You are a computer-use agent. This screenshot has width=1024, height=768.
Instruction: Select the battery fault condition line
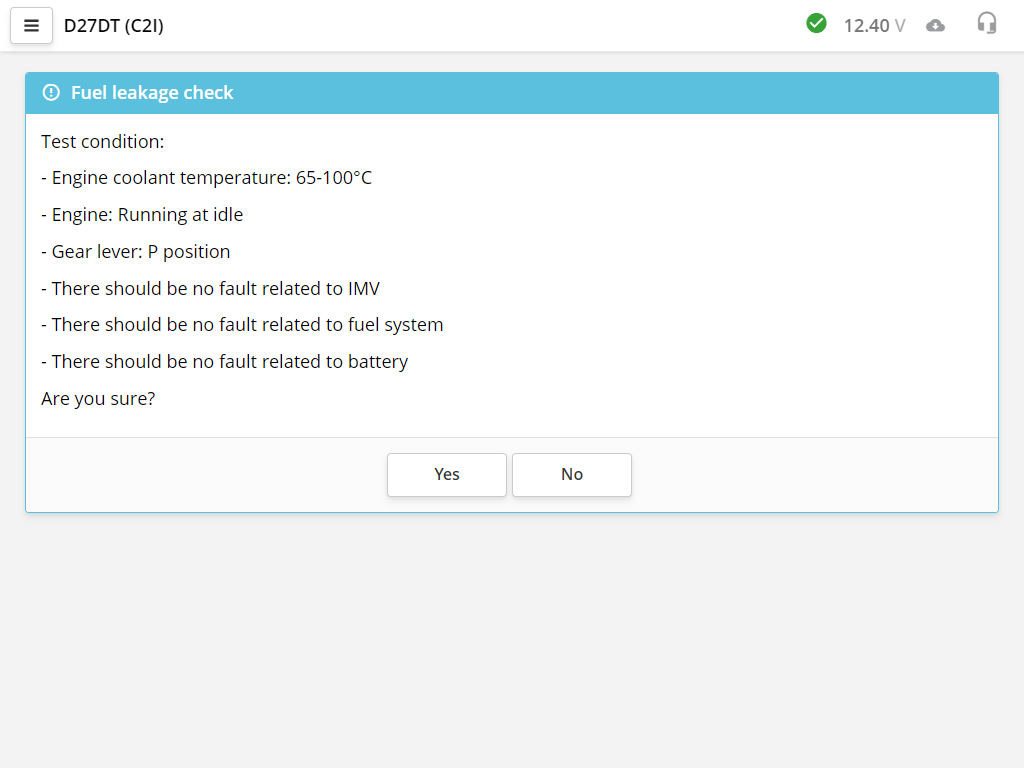(x=224, y=362)
